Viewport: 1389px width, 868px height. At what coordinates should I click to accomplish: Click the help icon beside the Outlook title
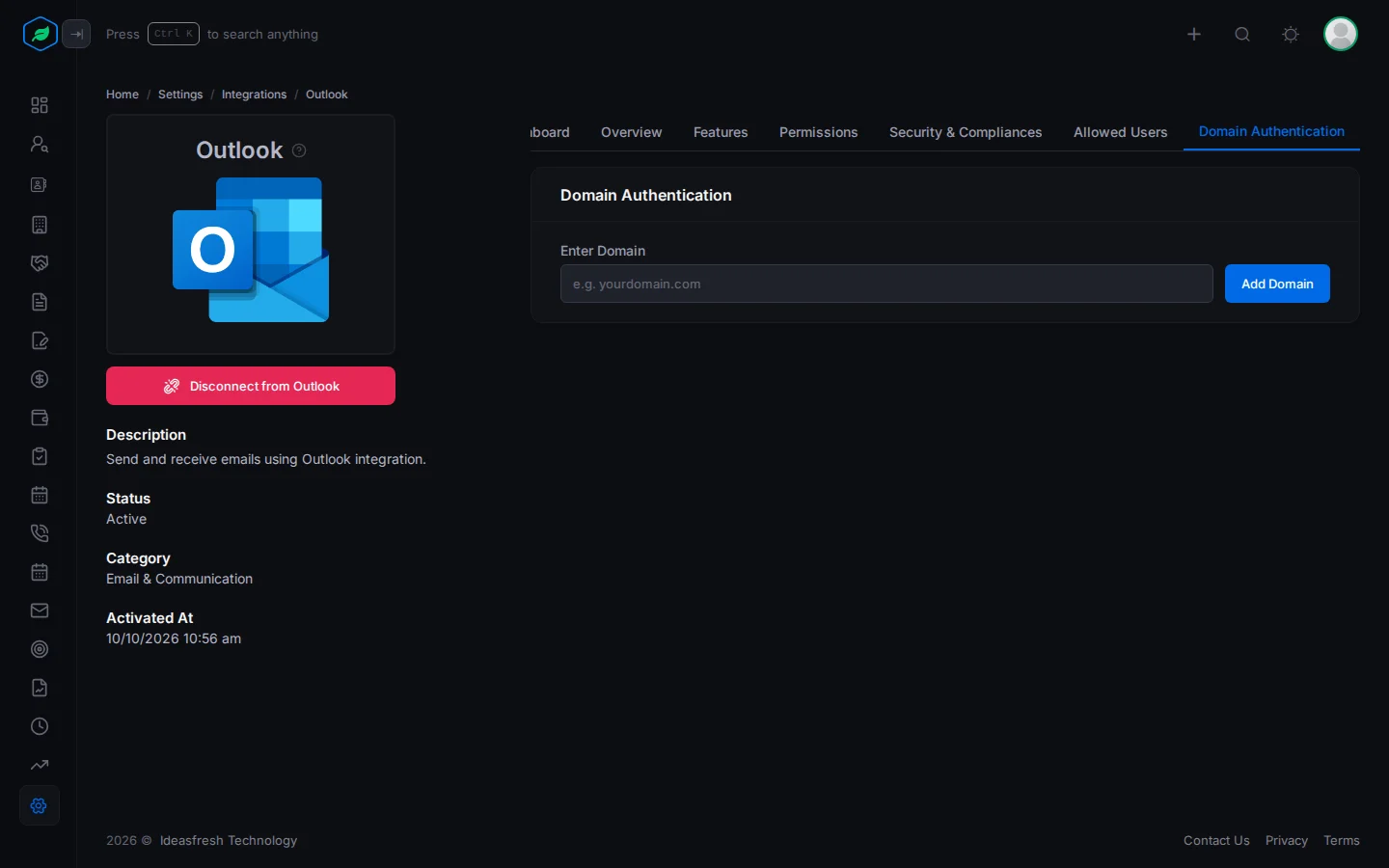coord(299,150)
